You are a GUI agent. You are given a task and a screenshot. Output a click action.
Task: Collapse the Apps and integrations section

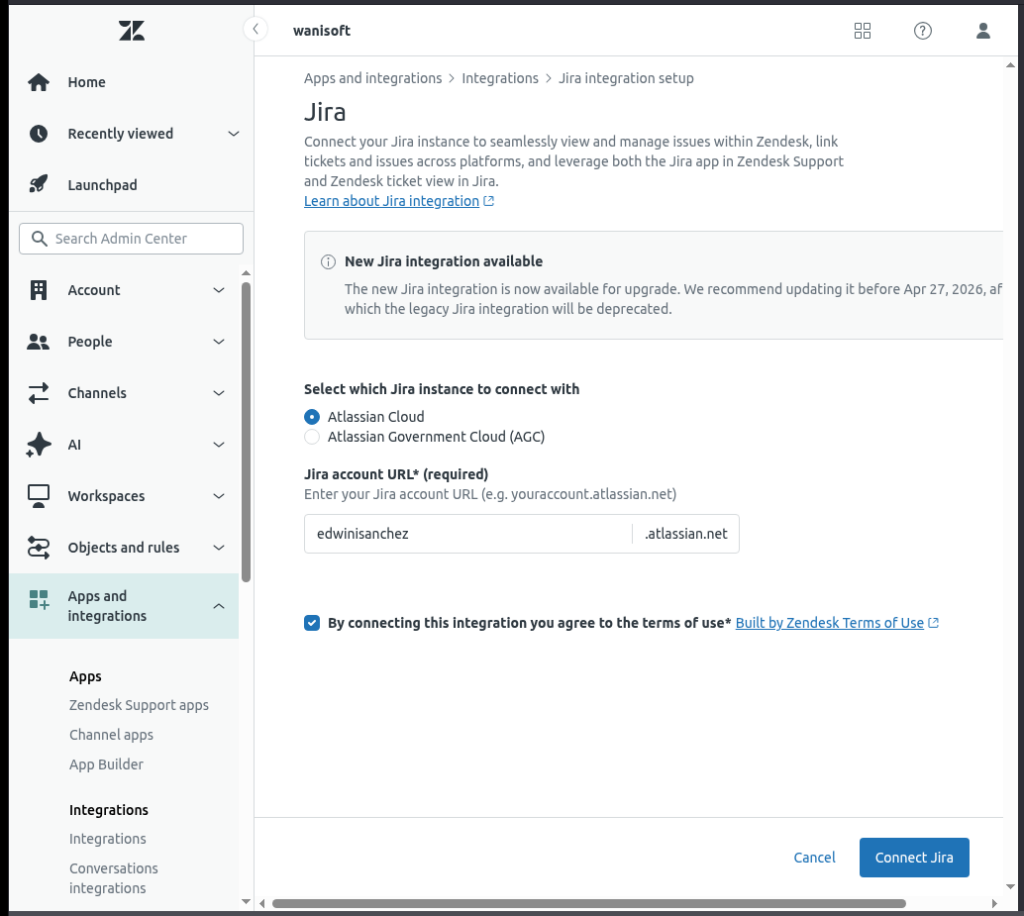pyautogui.click(x=219, y=606)
